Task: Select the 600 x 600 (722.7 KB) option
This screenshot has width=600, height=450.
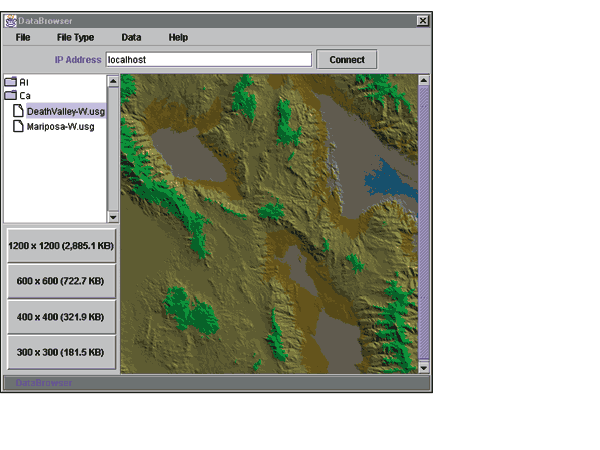Action: point(60,281)
